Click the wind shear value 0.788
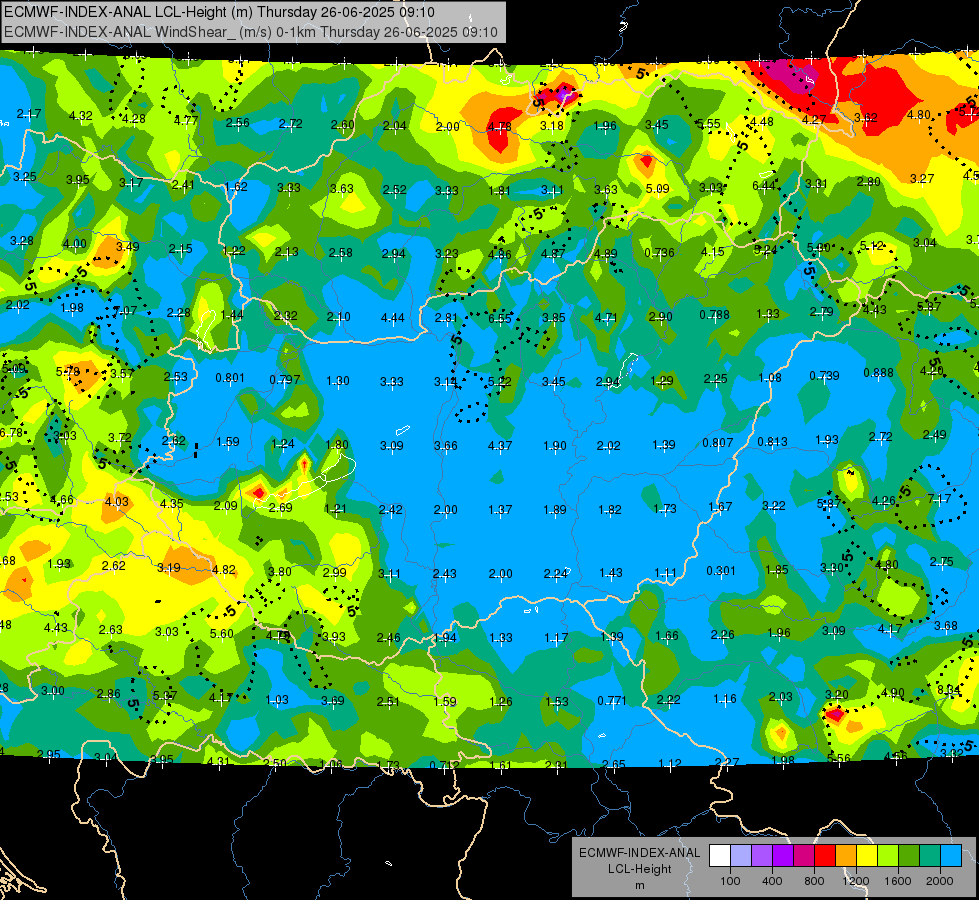This screenshot has height=900, width=979. coord(714,314)
